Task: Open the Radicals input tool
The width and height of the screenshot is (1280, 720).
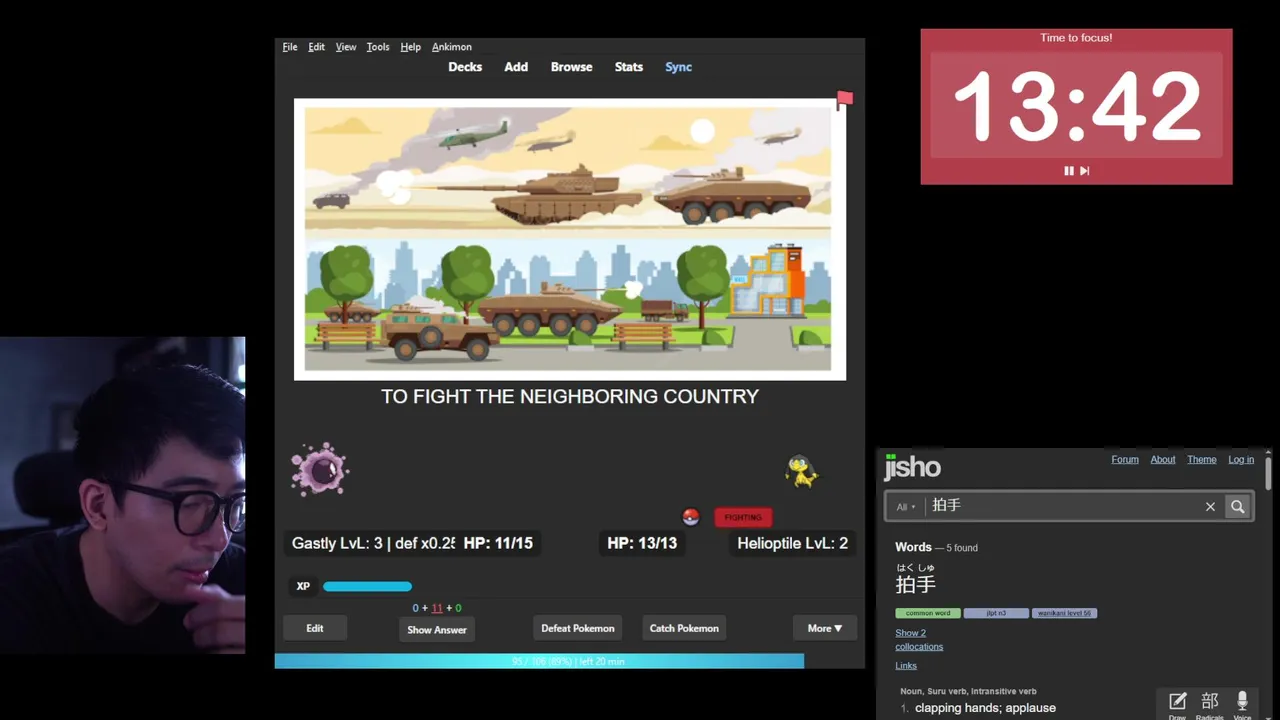Action: click(1209, 706)
